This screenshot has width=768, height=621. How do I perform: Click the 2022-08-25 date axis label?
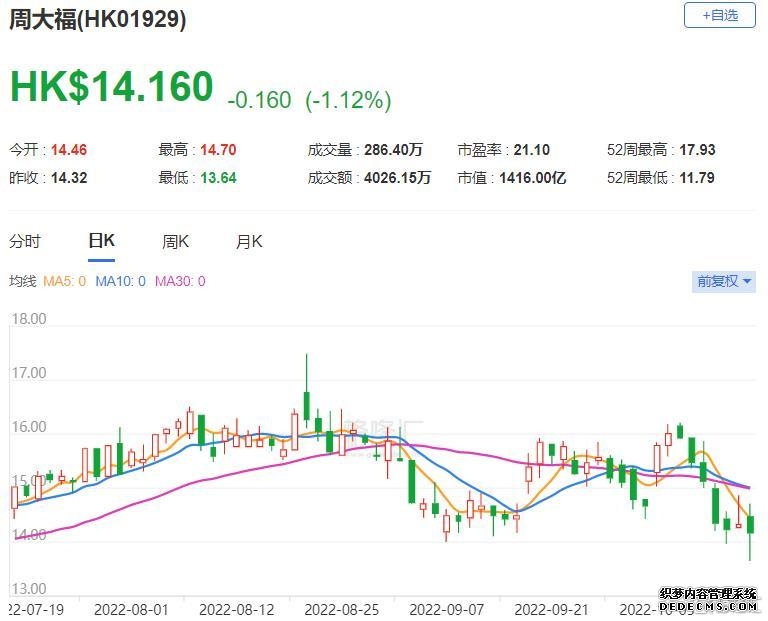click(x=341, y=610)
